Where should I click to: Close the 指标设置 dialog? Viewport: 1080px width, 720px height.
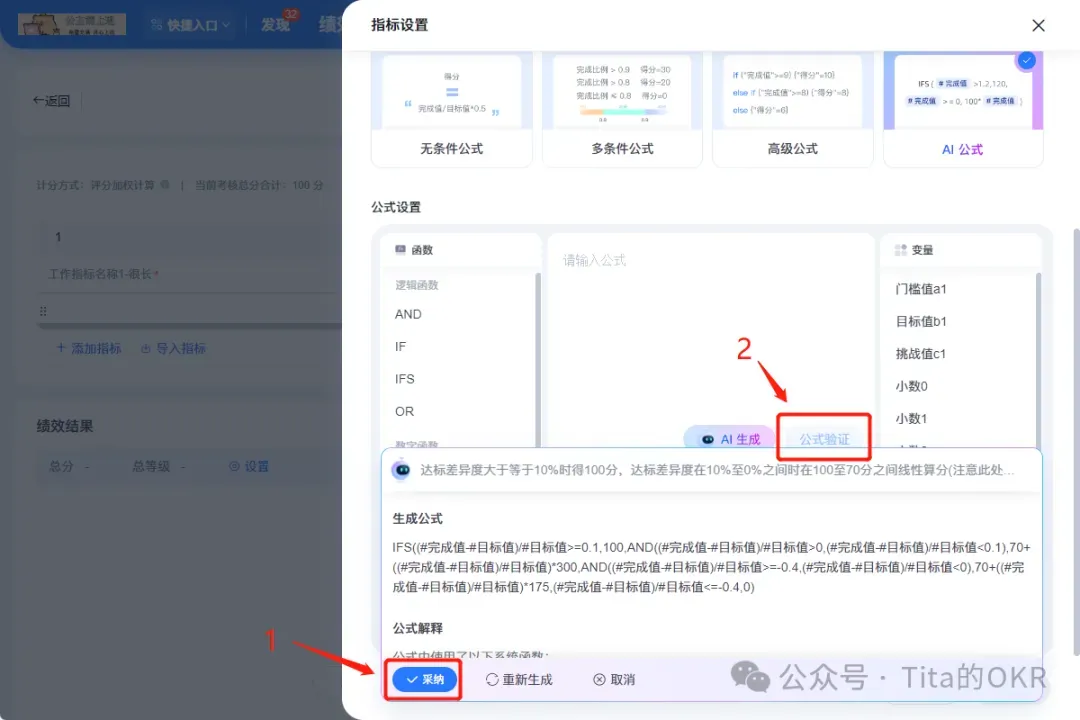[1038, 25]
